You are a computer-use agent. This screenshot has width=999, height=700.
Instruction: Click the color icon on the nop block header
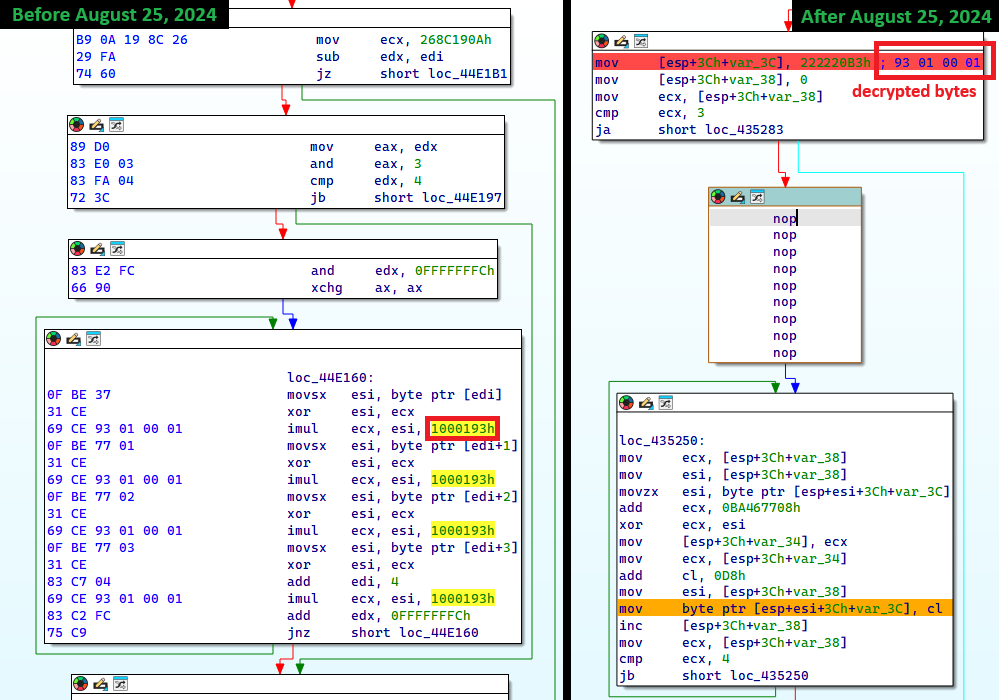[720, 198]
